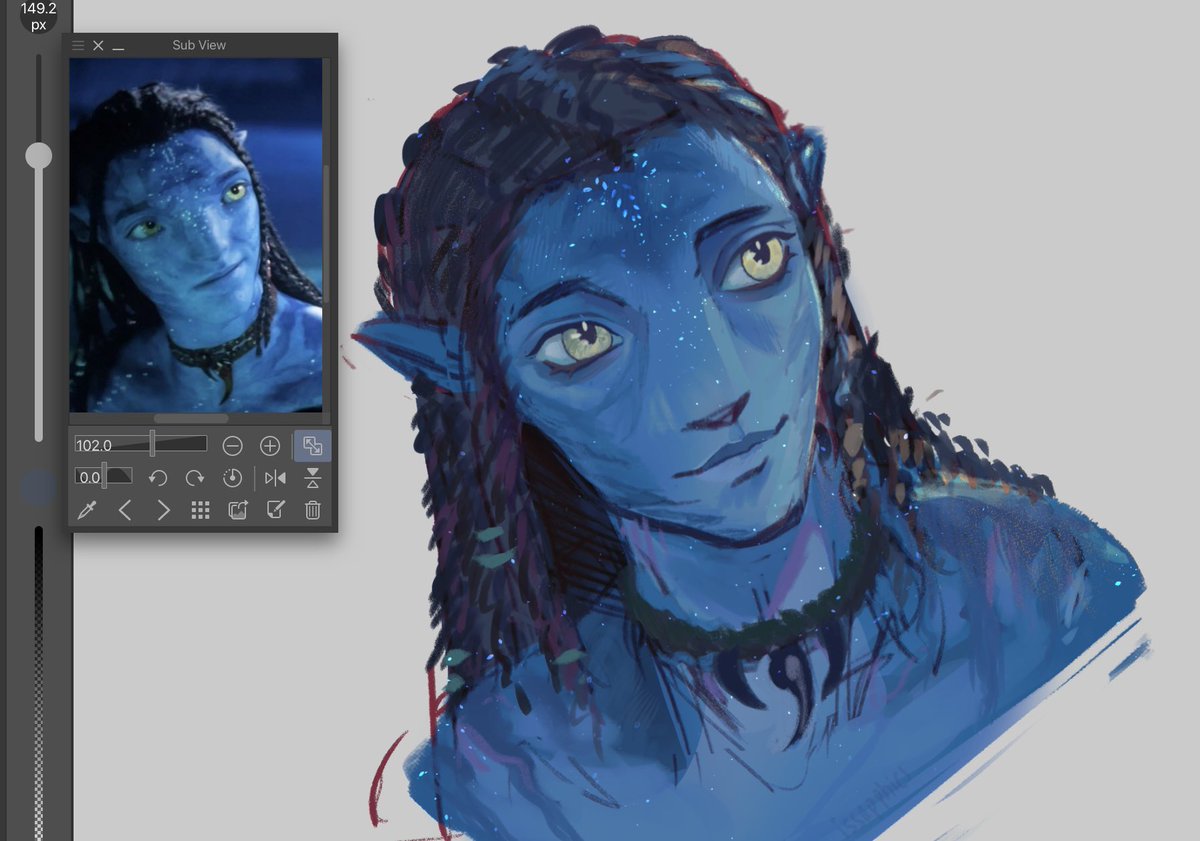This screenshot has height=841, width=1200.
Task: Rotate the Sub View image clockwise
Action: click(195, 478)
